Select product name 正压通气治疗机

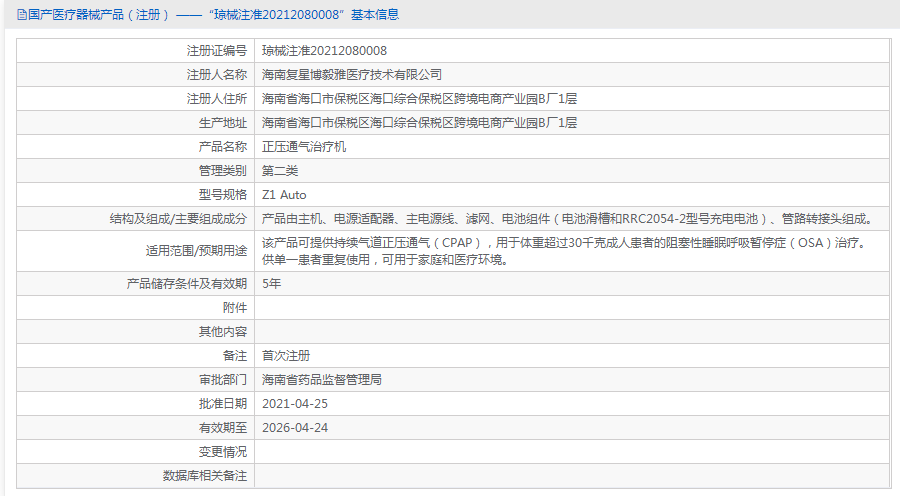[x=304, y=148]
